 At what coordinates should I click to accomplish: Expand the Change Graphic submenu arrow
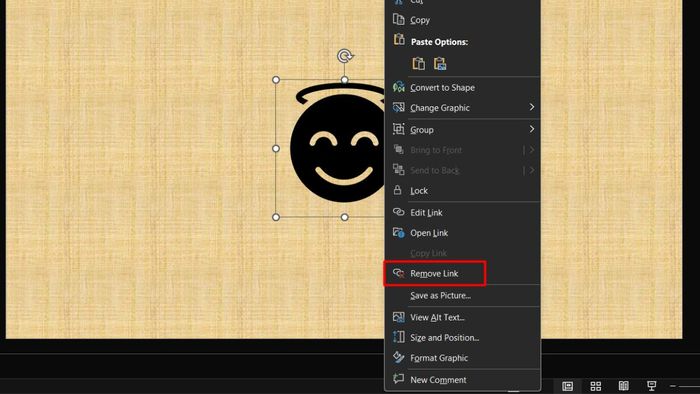click(x=532, y=107)
